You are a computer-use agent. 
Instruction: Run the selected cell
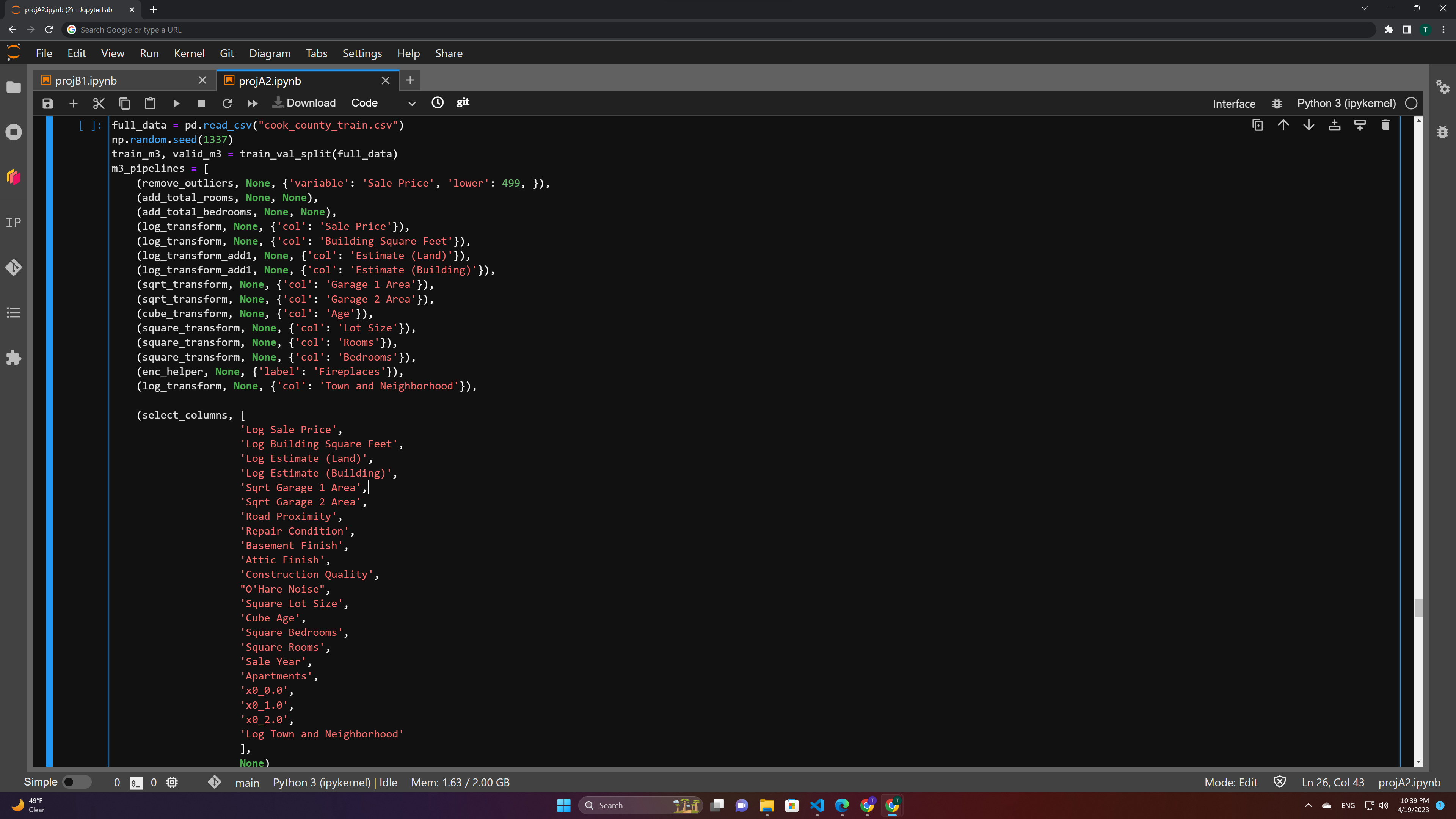click(176, 104)
